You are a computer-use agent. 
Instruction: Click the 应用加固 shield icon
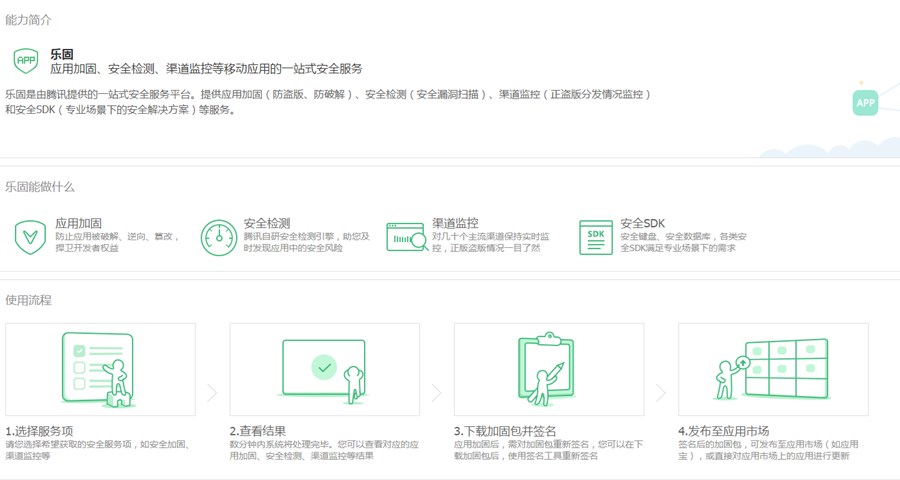click(x=30, y=237)
